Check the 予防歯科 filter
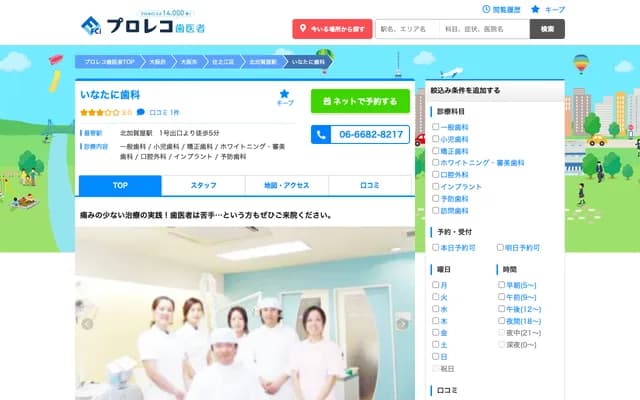Screen dimensions: 640x400 [436, 198]
